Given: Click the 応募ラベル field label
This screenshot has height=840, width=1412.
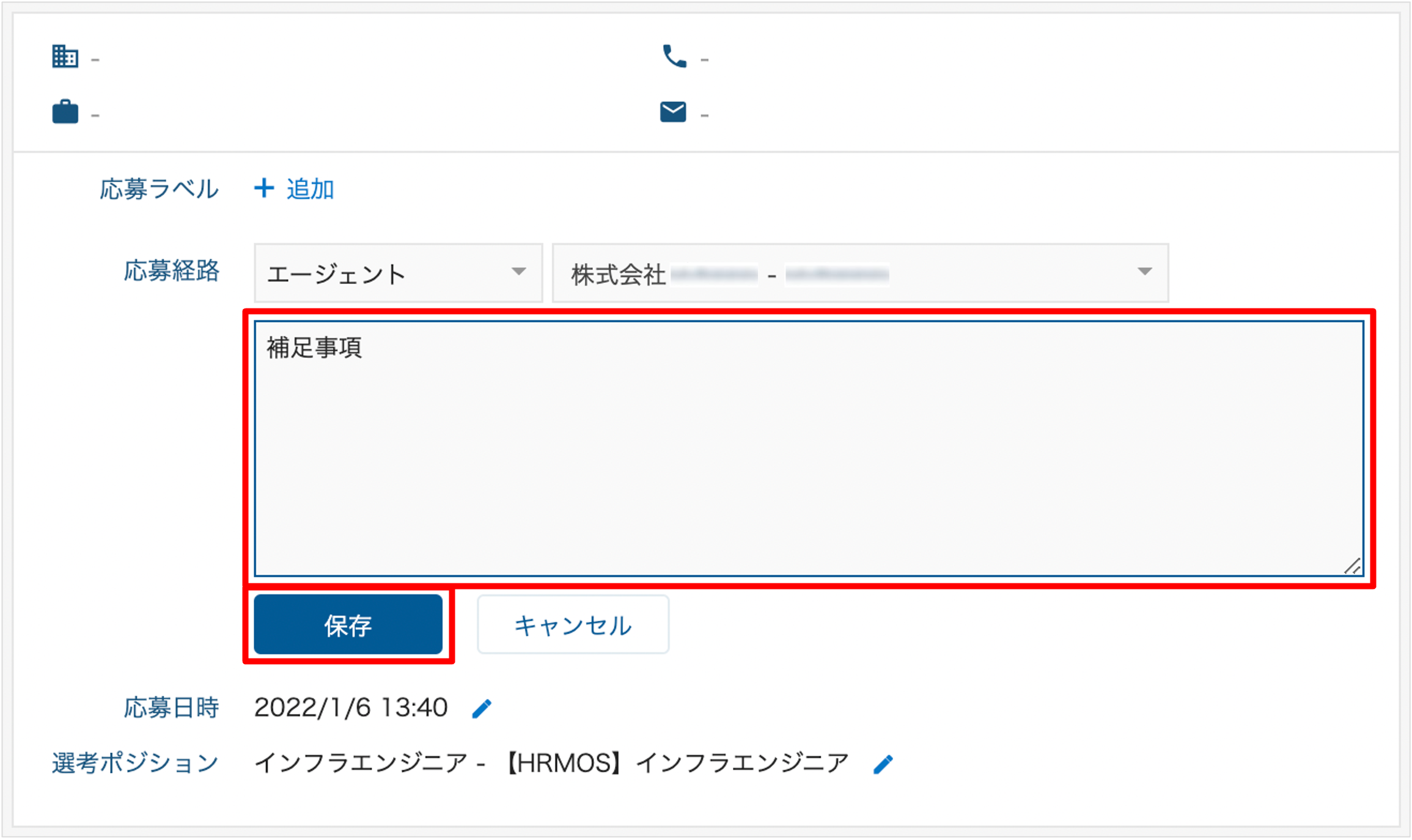Looking at the screenshot, I should 159,189.
